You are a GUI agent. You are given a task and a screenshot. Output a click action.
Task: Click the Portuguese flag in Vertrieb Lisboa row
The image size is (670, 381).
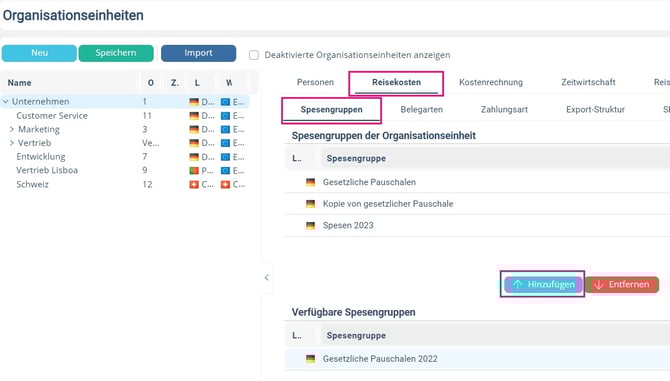point(194,170)
